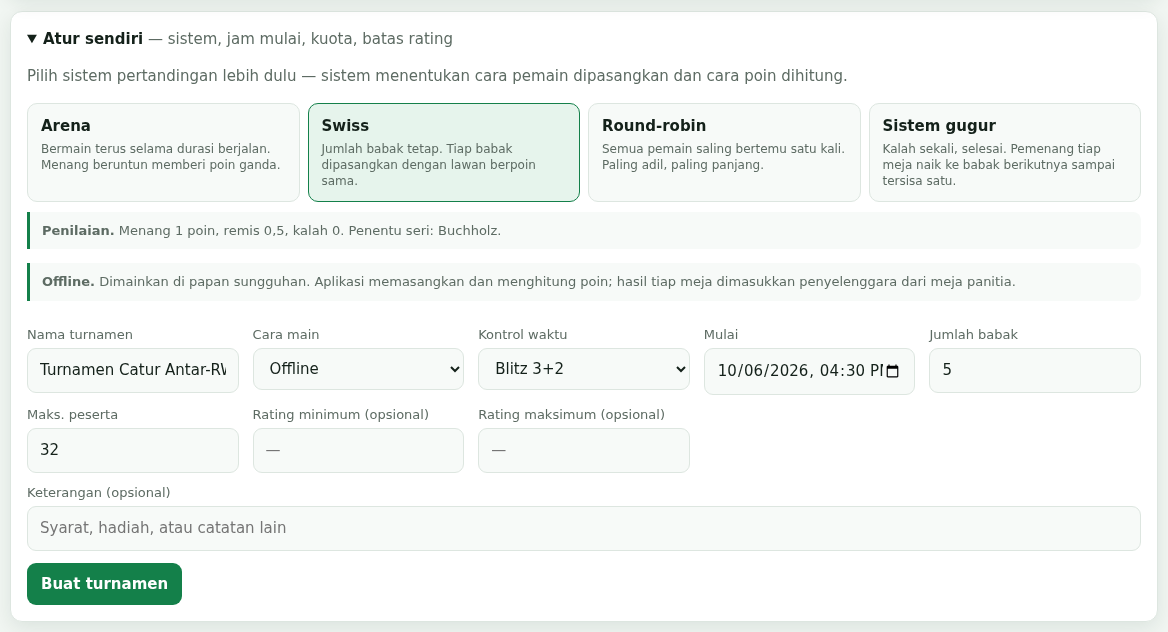1168x632 pixels.
Task: Click the 'Pilih sistem pertandingan lebih dulu' hint
Action: coord(437,76)
